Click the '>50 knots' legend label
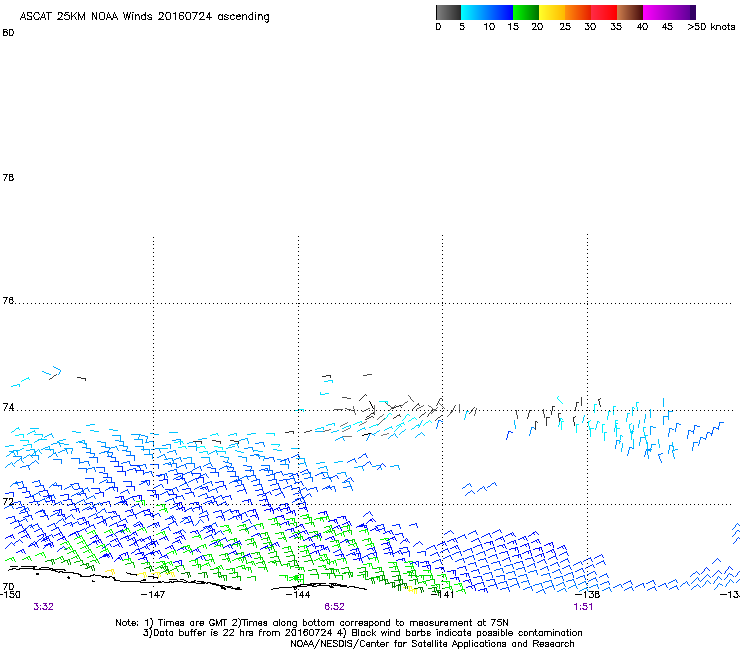Screen dimensions: 740x650 tap(711, 27)
